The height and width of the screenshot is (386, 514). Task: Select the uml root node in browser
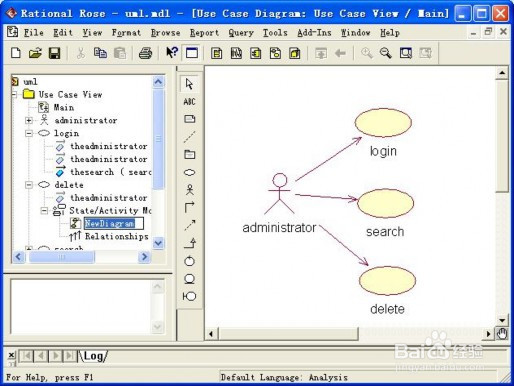pyautogui.click(x=30, y=82)
